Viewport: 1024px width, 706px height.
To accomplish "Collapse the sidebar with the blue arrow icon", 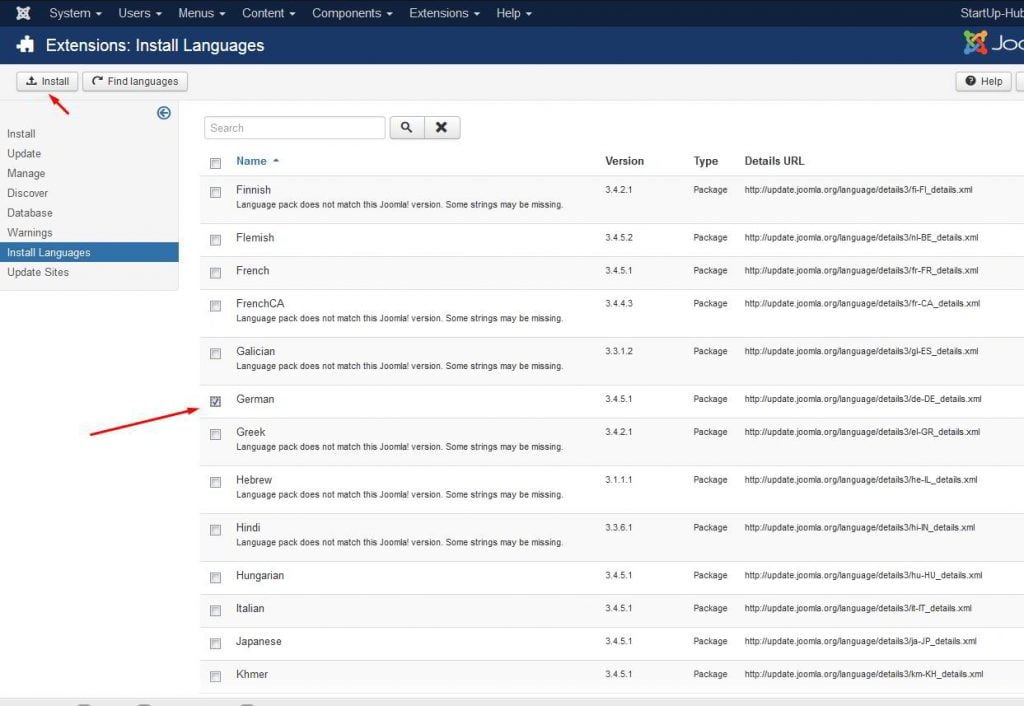I will click(x=164, y=113).
